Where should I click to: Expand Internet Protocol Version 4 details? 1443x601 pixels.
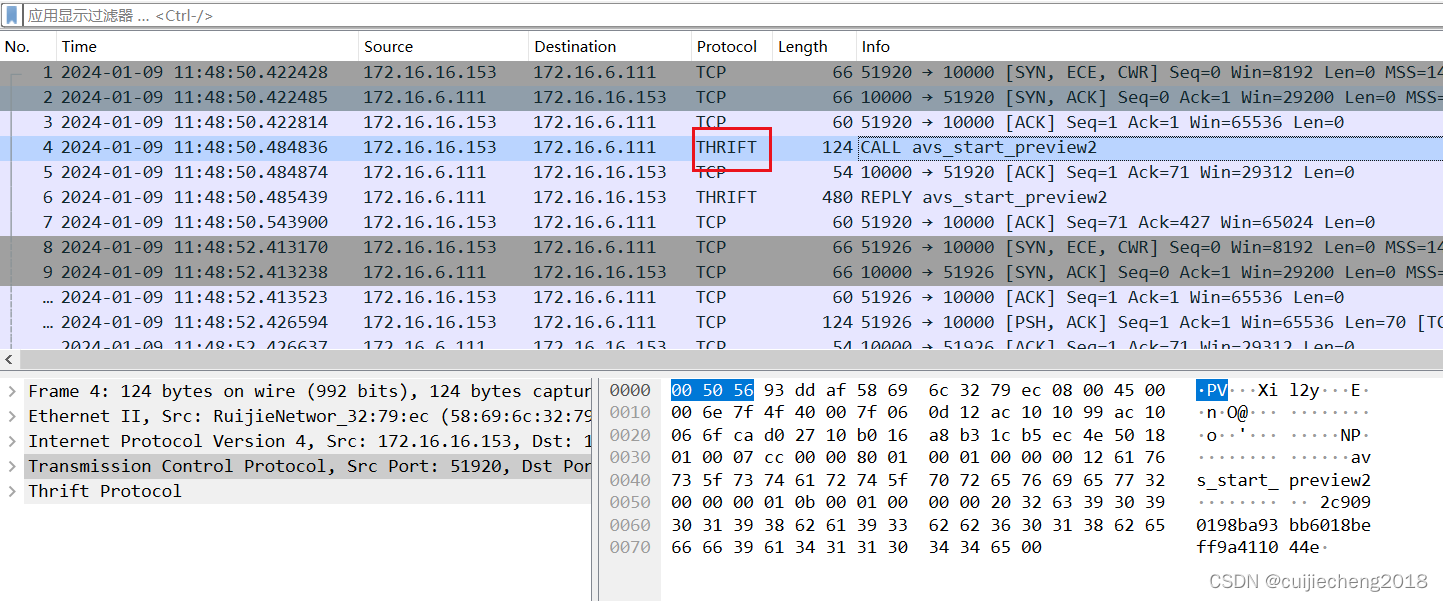point(10,440)
